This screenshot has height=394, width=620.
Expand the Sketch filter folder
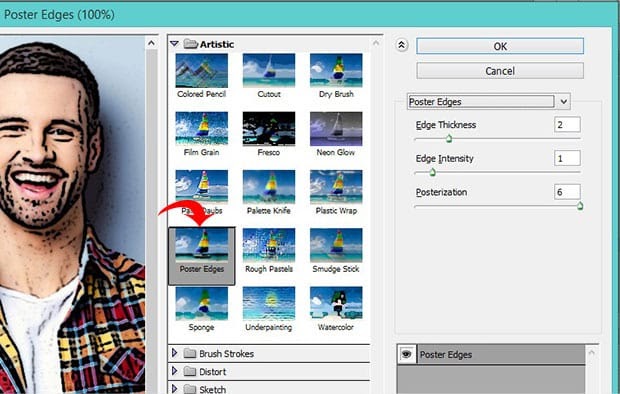174,389
